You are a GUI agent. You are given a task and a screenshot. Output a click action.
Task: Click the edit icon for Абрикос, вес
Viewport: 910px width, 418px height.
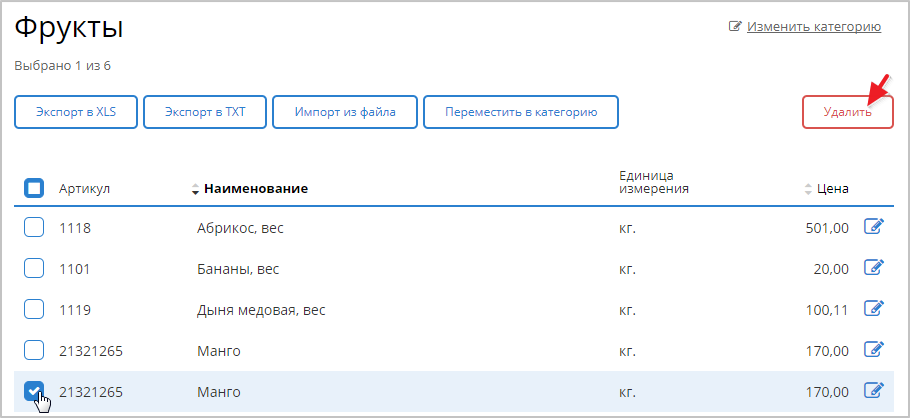(x=874, y=228)
